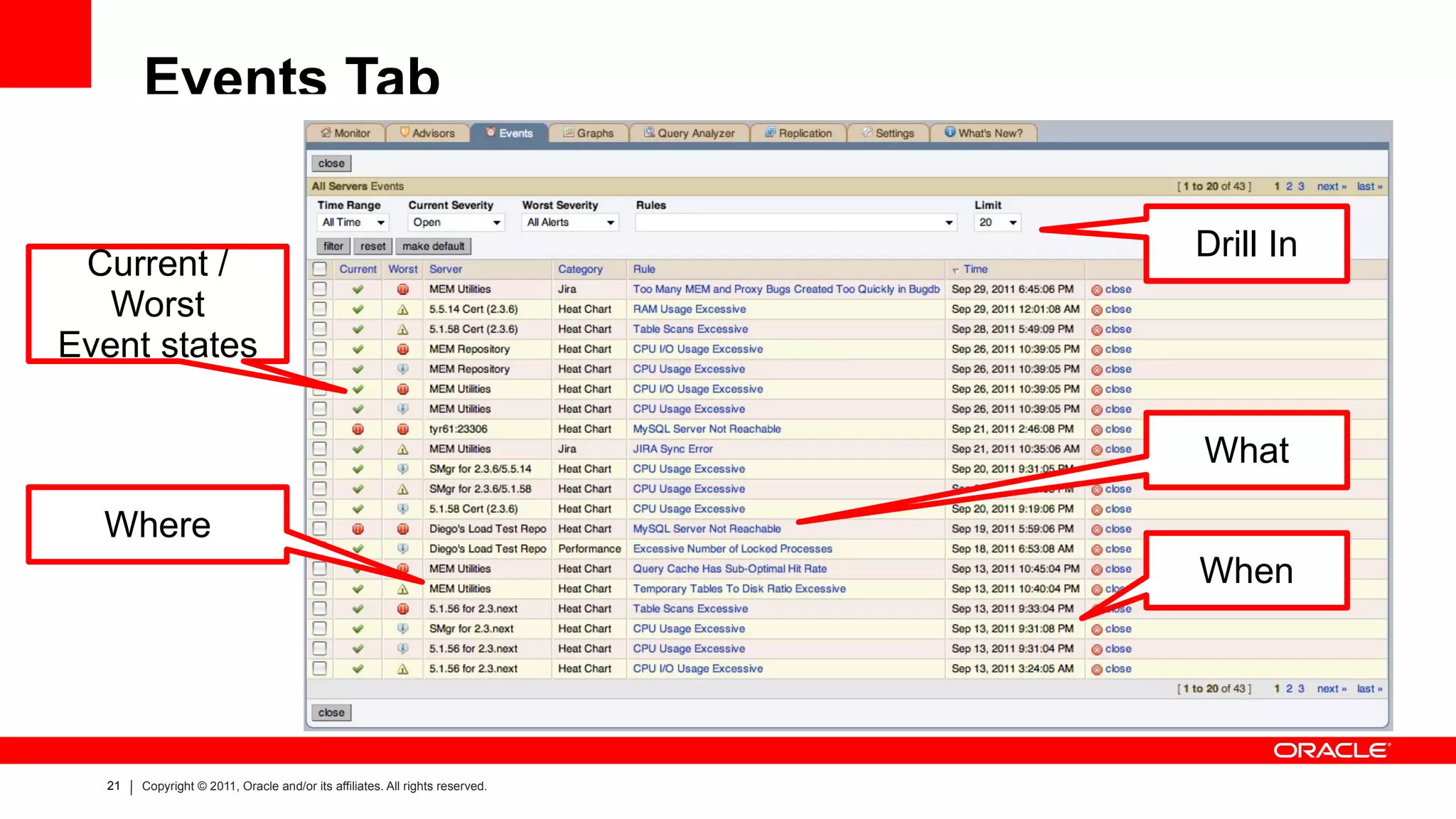The height and width of the screenshot is (819, 1456).
Task: Check the SMgr for 2.3.next row checkbox
Action: (320, 628)
